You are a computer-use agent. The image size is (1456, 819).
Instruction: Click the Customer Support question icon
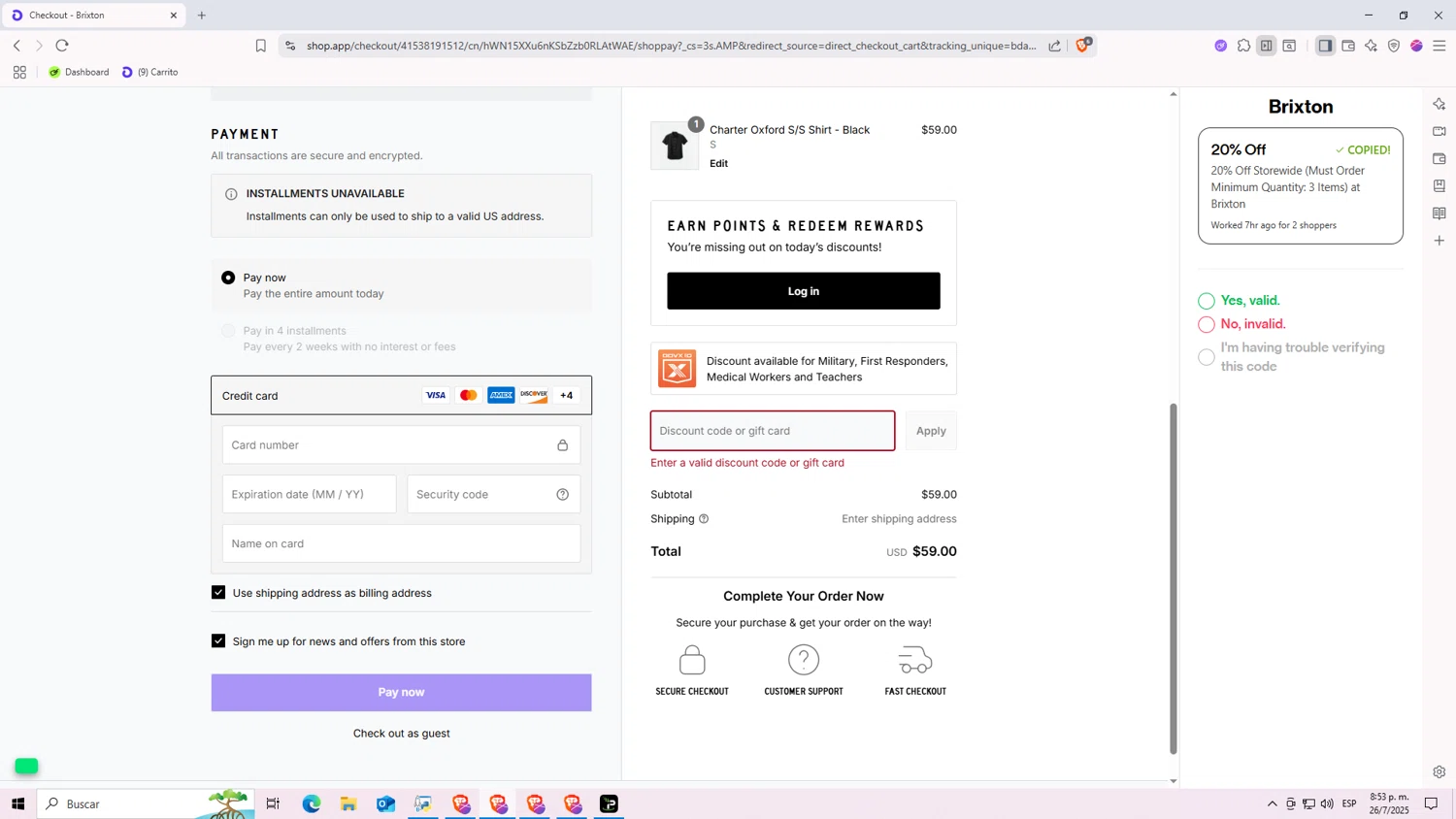(804, 660)
